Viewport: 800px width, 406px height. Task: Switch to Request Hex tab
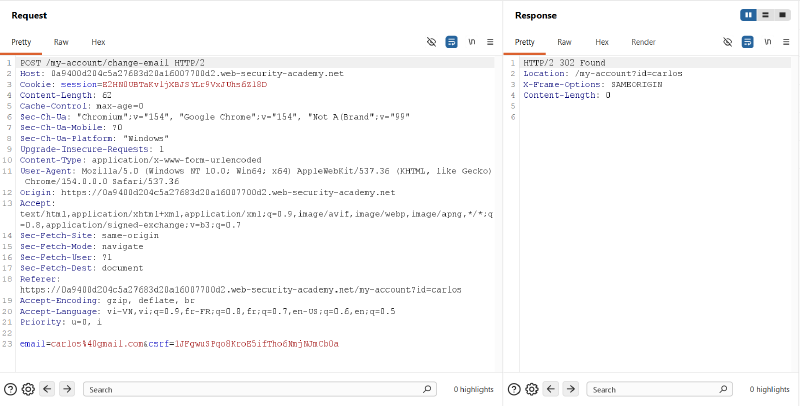98,42
